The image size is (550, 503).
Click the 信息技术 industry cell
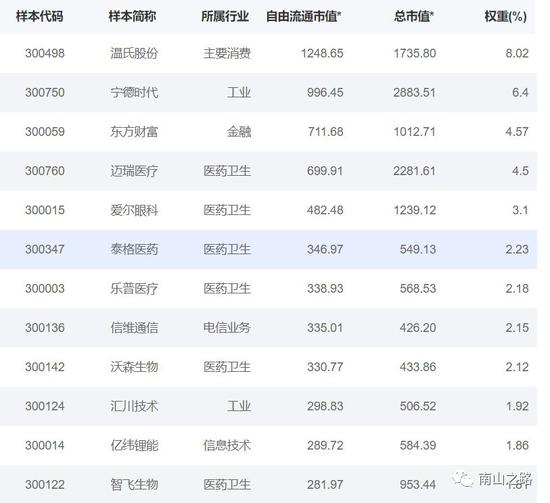(x=227, y=446)
